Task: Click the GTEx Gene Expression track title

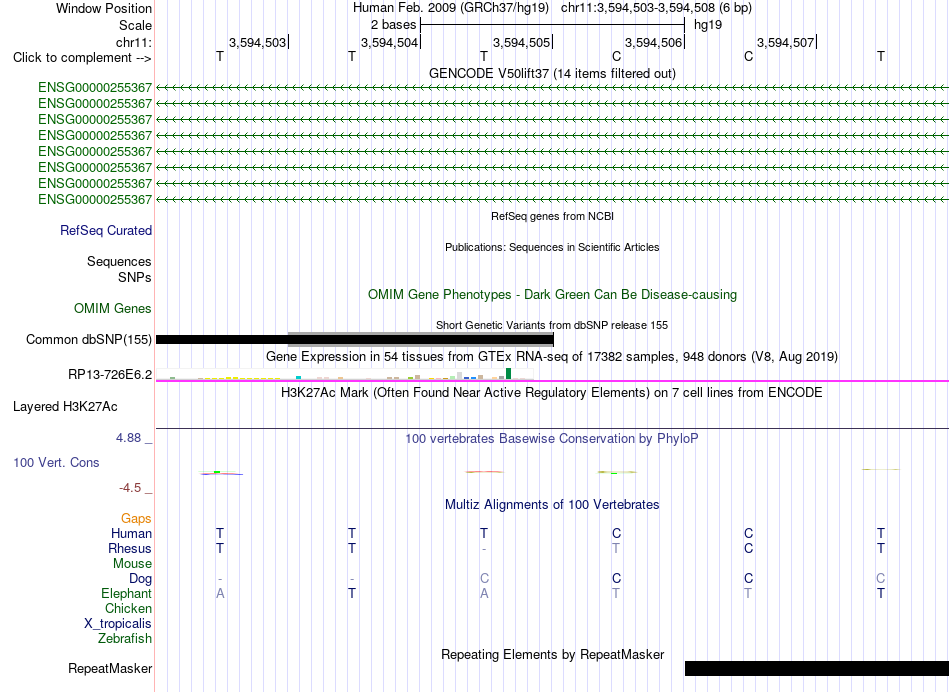Action: click(x=552, y=356)
